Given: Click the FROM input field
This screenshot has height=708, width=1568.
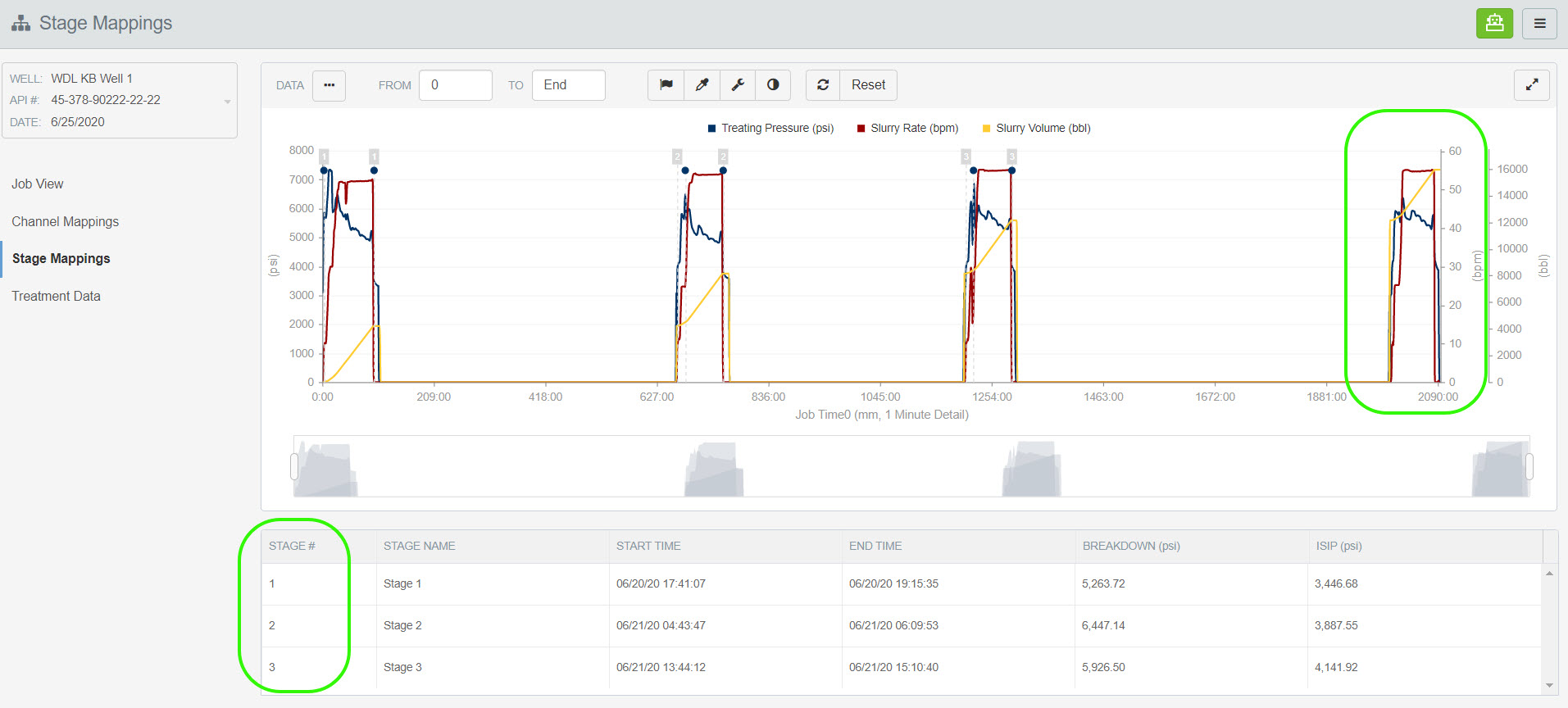Looking at the screenshot, I should point(455,85).
